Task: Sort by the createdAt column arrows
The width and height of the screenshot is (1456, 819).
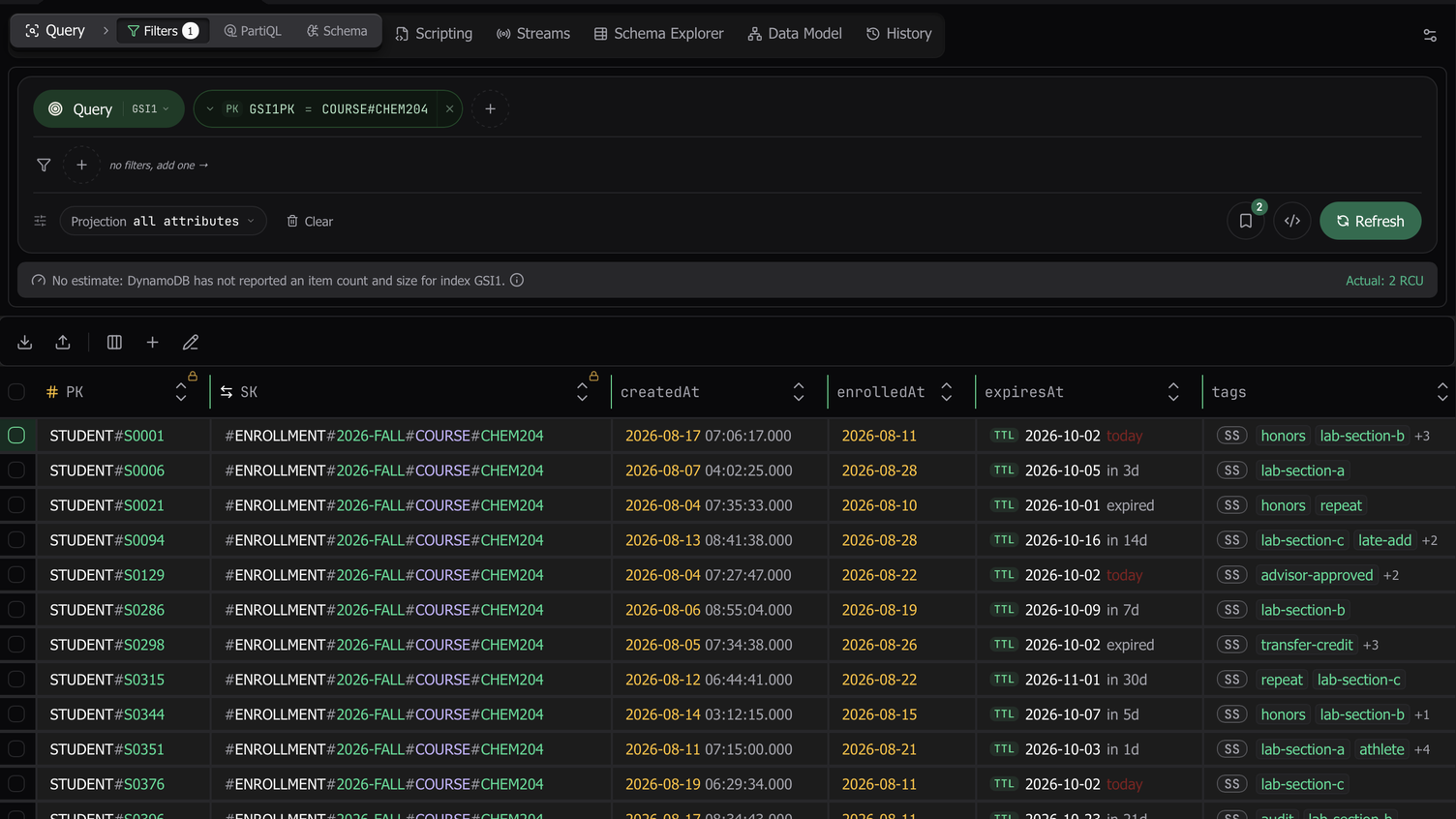Action: pyautogui.click(x=799, y=392)
